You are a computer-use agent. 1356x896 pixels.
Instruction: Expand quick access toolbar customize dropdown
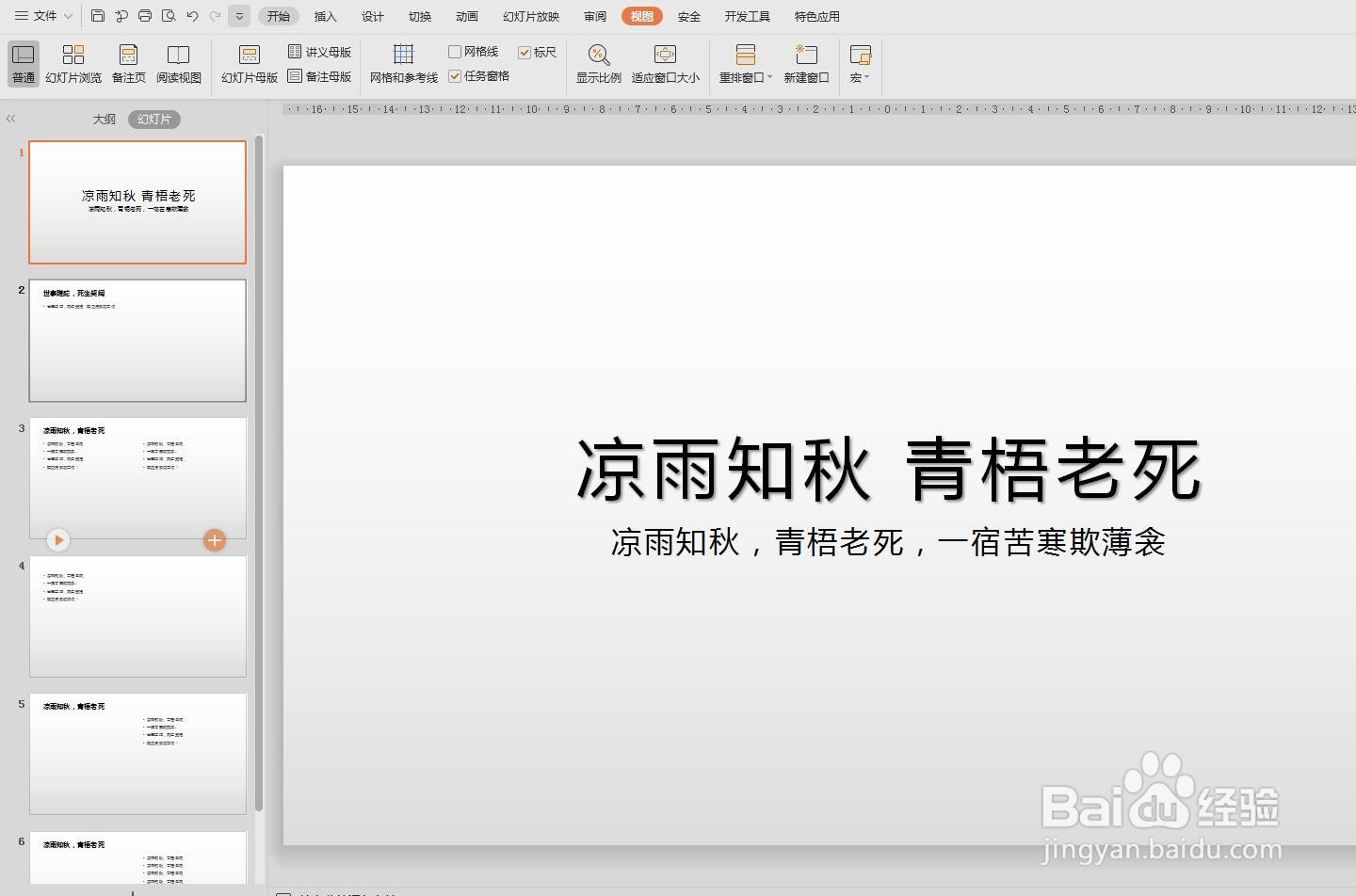(x=239, y=16)
